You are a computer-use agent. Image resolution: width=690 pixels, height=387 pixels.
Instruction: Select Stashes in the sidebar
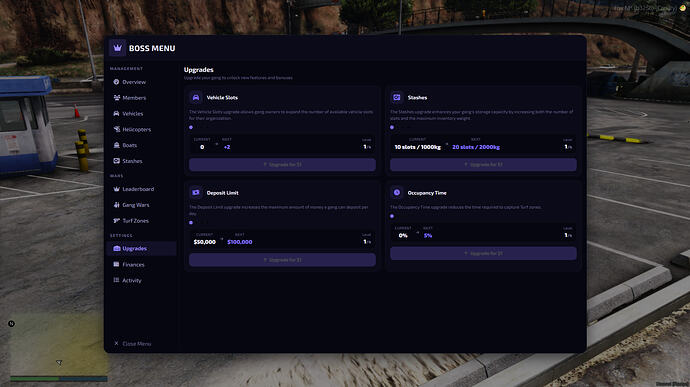[141, 161]
